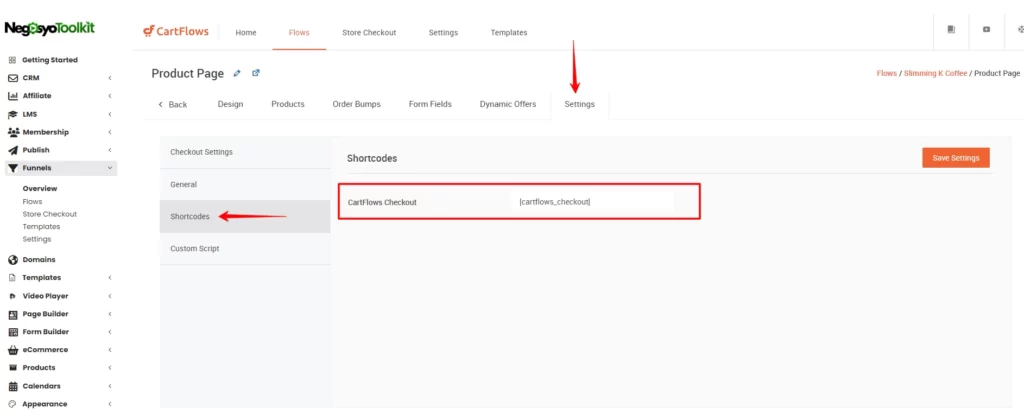Click the video tutorials icon
The height and width of the screenshot is (414, 1024).
tap(986, 29)
